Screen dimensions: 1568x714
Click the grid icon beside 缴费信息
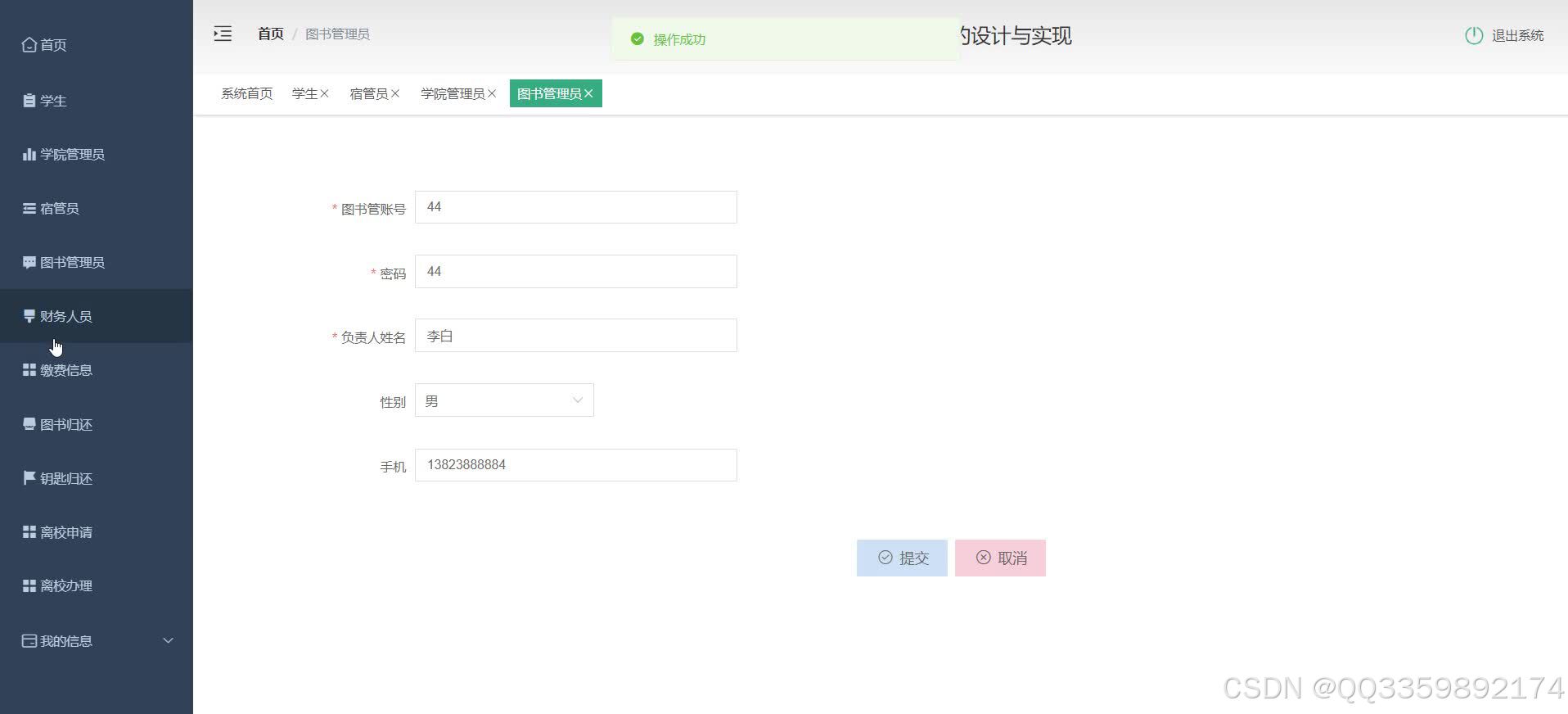[29, 370]
